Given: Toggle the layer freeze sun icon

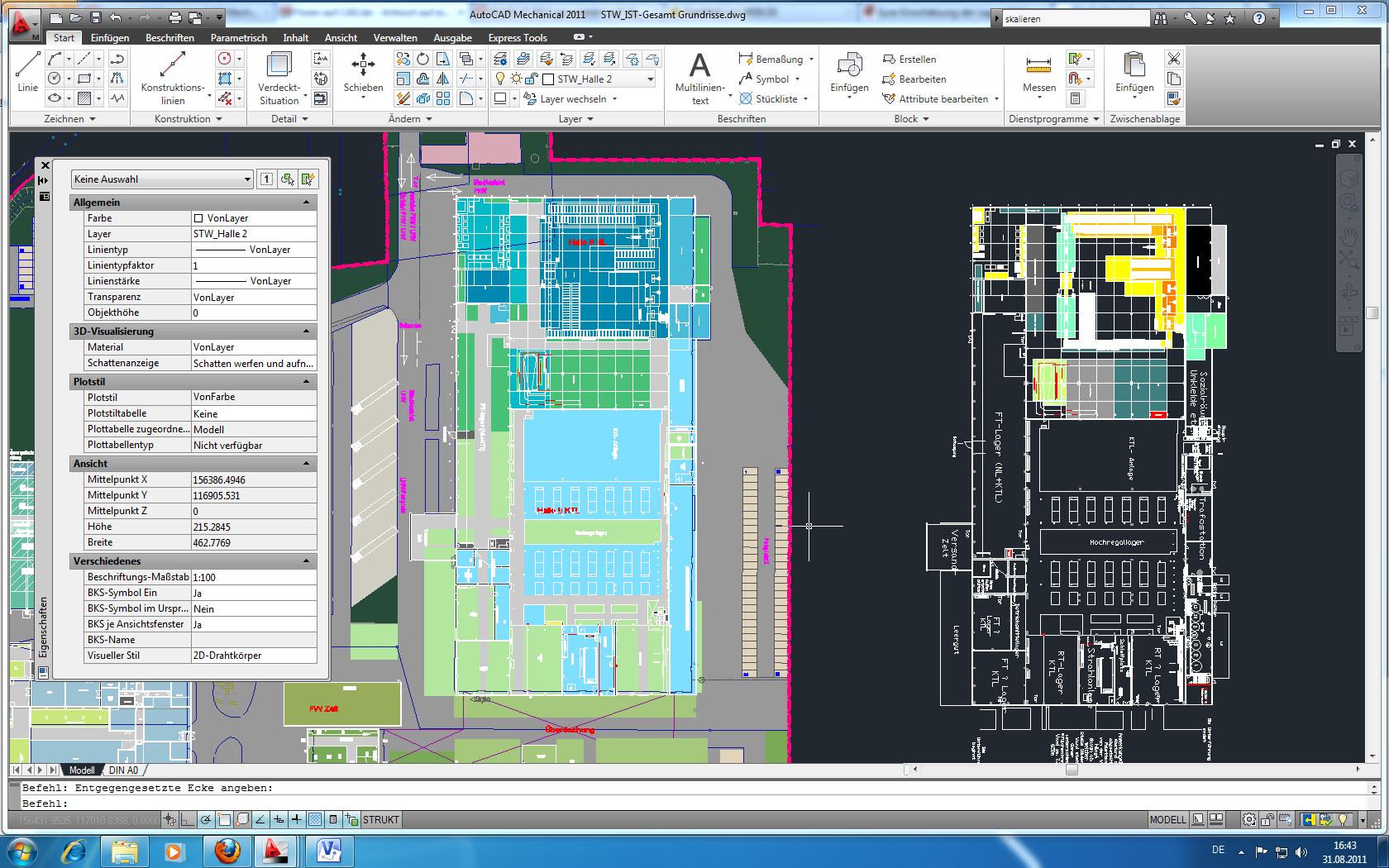Looking at the screenshot, I should click(x=516, y=79).
